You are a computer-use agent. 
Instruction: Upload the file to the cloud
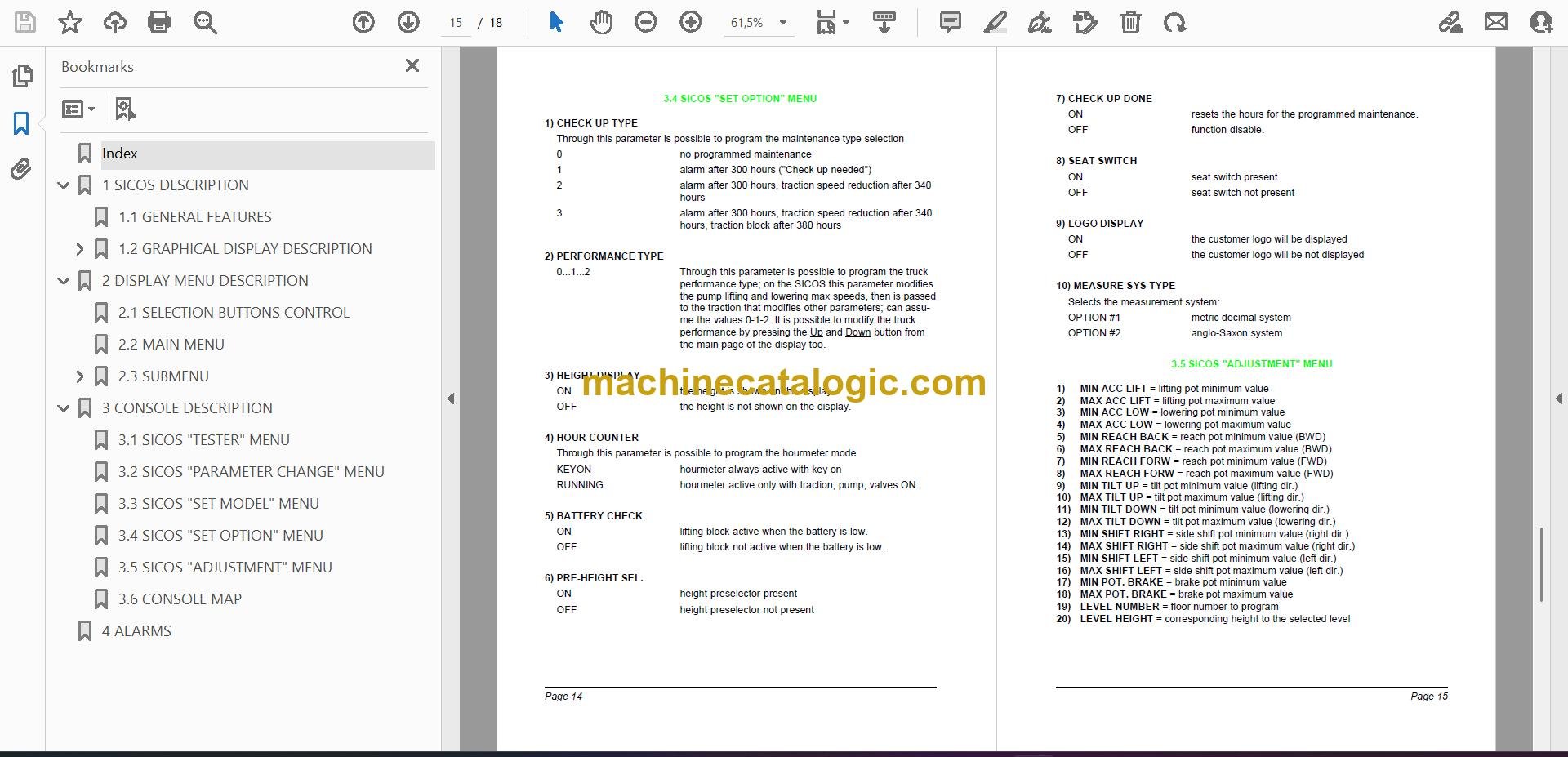(114, 22)
